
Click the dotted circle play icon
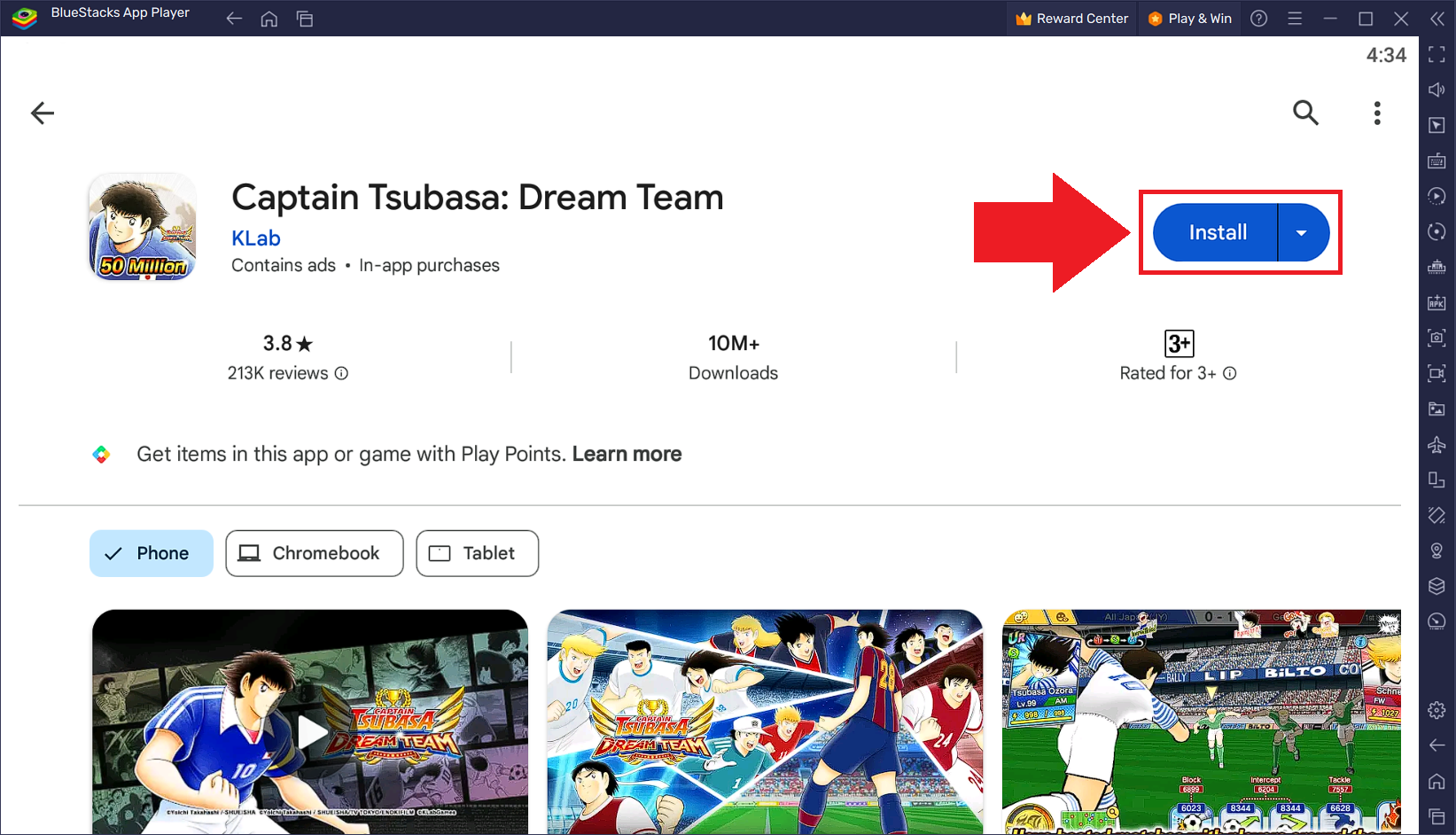1437,197
